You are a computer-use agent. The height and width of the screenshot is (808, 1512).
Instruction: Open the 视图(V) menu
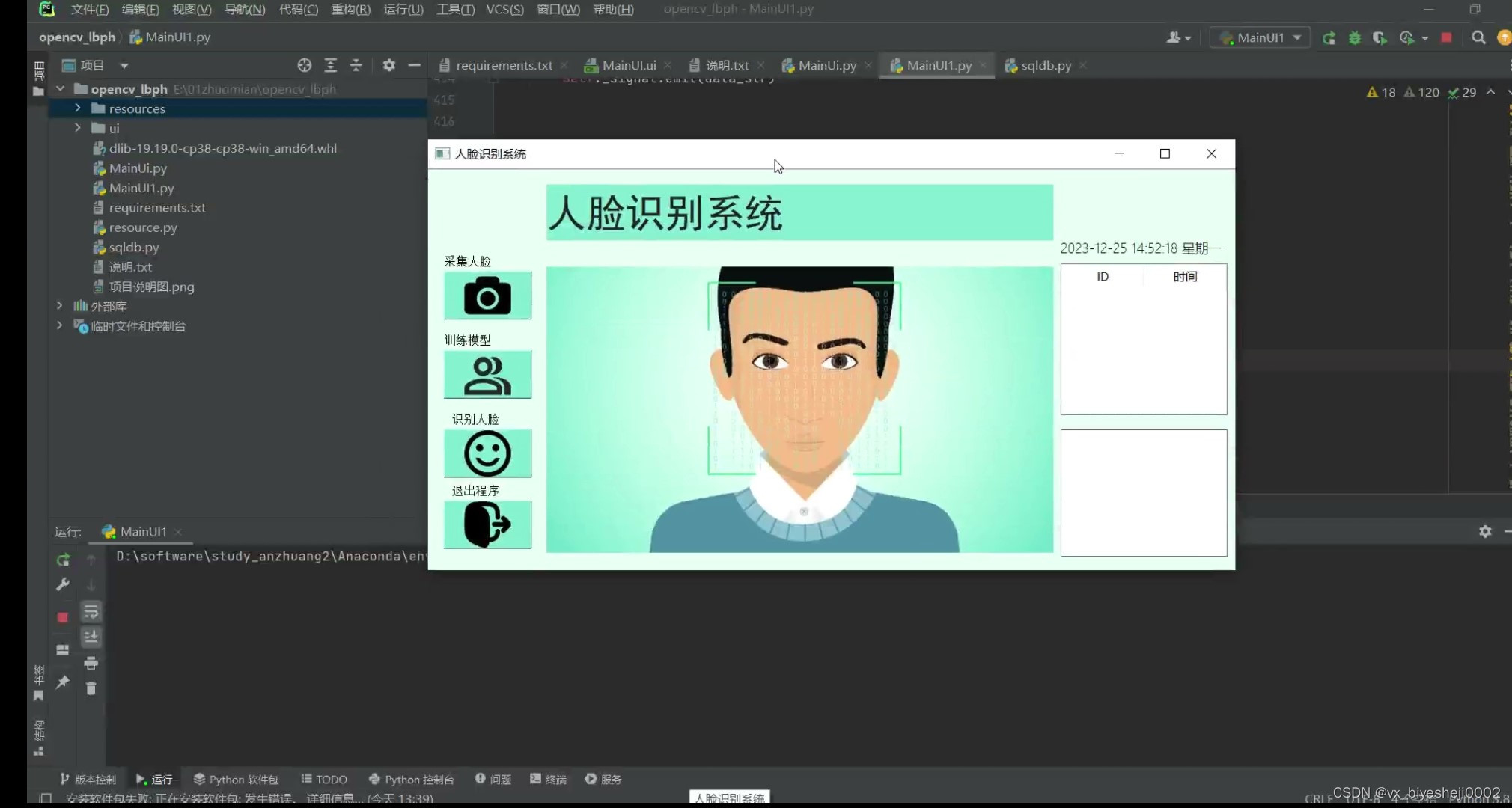click(x=191, y=10)
